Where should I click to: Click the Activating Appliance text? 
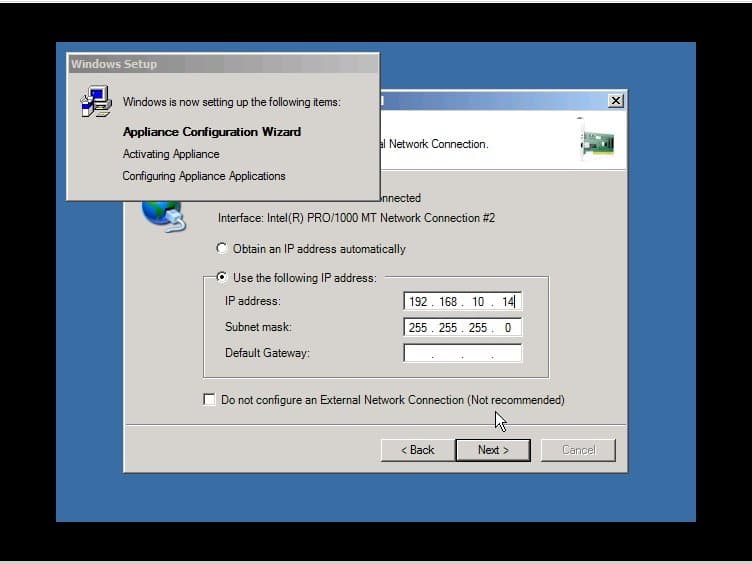(x=171, y=154)
